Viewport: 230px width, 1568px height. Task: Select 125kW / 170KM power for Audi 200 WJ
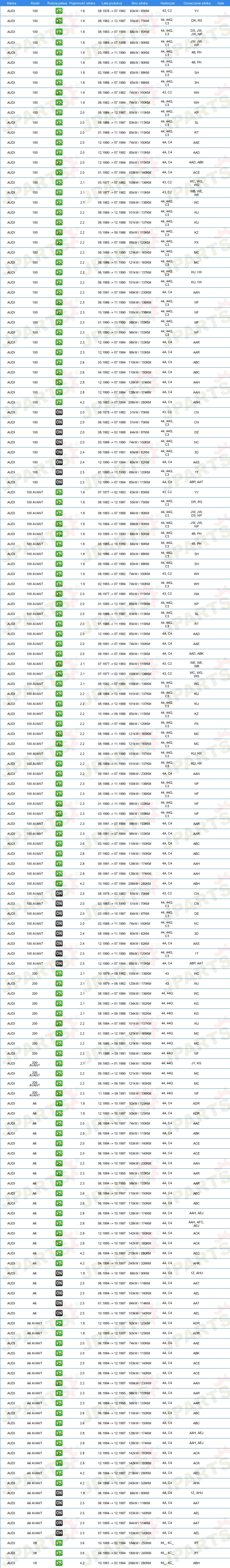[x=139, y=984]
